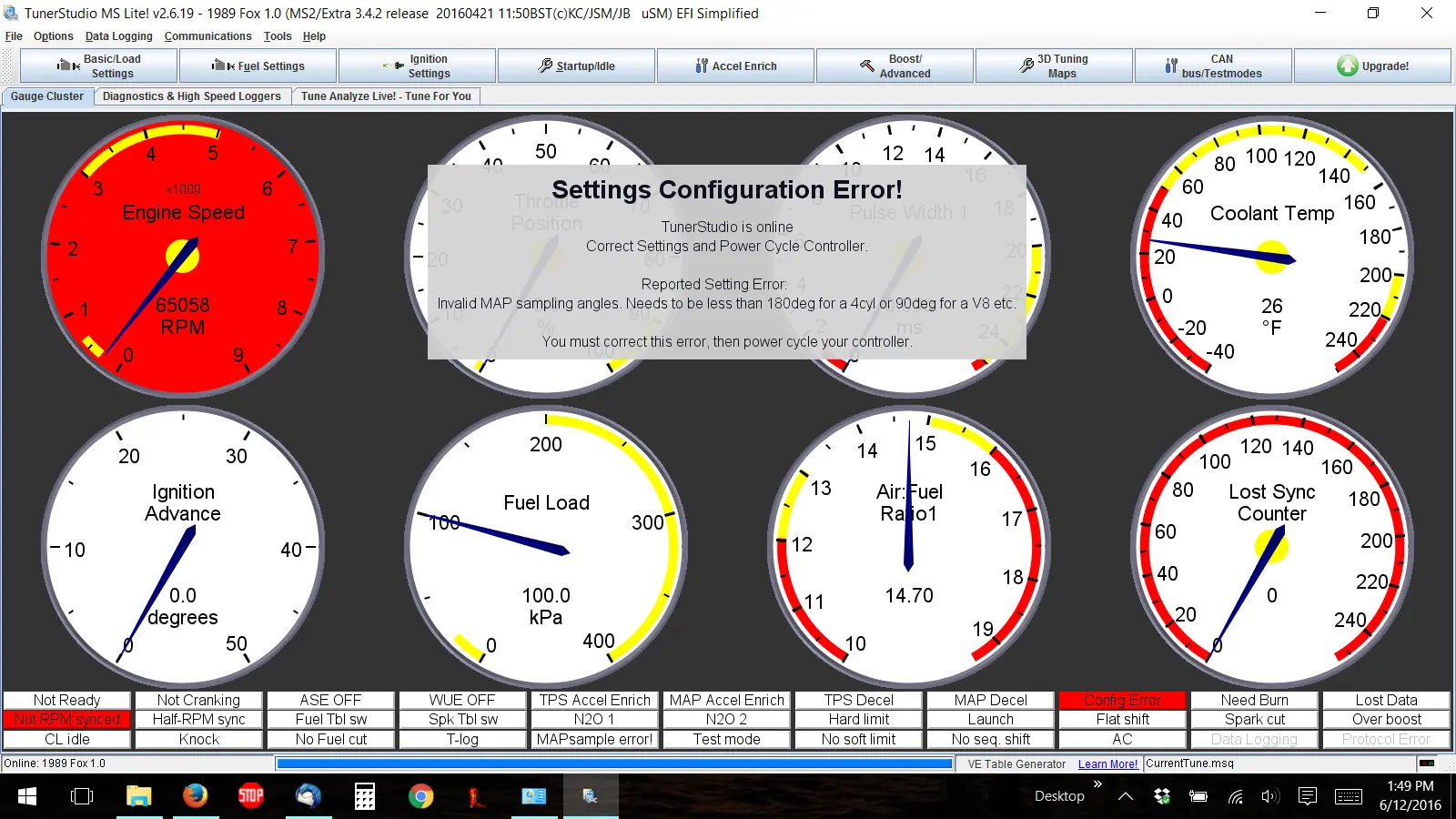The image size is (1456, 819).
Task: Switch to Tune Analyze Live! tab
Action: click(x=386, y=96)
